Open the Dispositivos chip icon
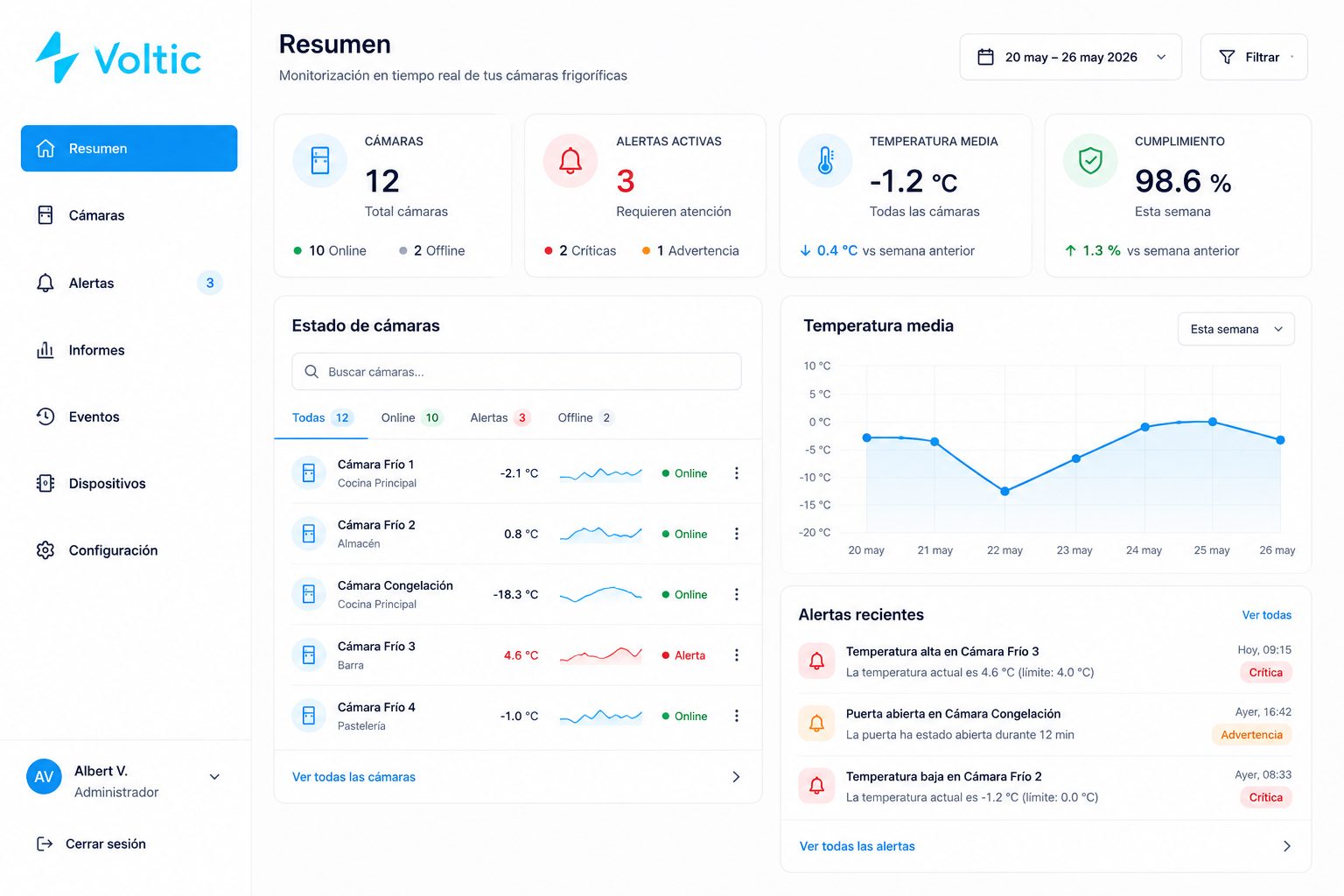1344x896 pixels. [x=45, y=483]
